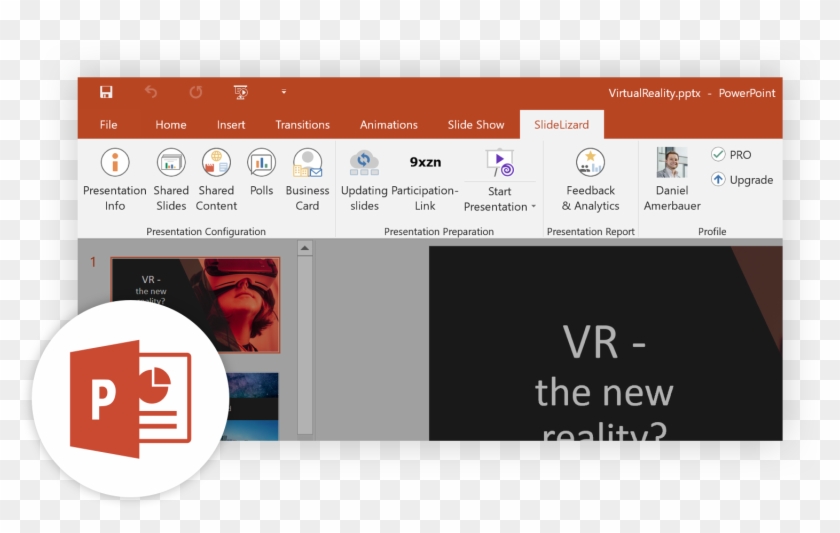
Task: Click the Save icon in title bar
Action: pos(106,92)
